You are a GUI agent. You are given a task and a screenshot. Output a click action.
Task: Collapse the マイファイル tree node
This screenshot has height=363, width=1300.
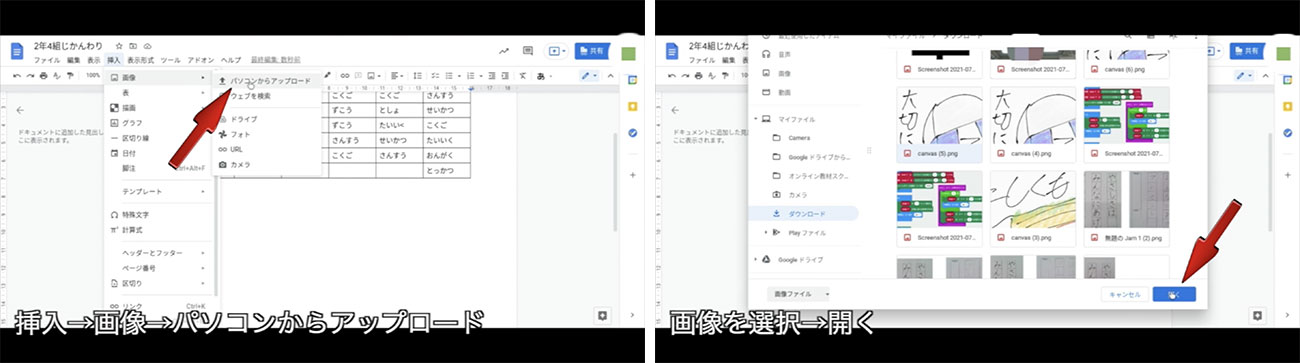(756, 119)
